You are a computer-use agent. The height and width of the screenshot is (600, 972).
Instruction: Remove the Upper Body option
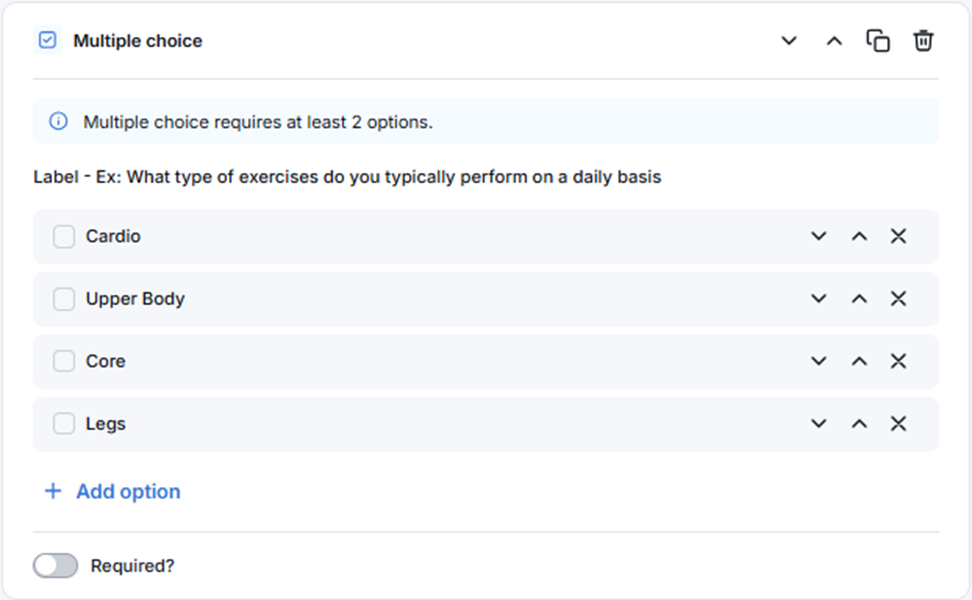pos(898,299)
